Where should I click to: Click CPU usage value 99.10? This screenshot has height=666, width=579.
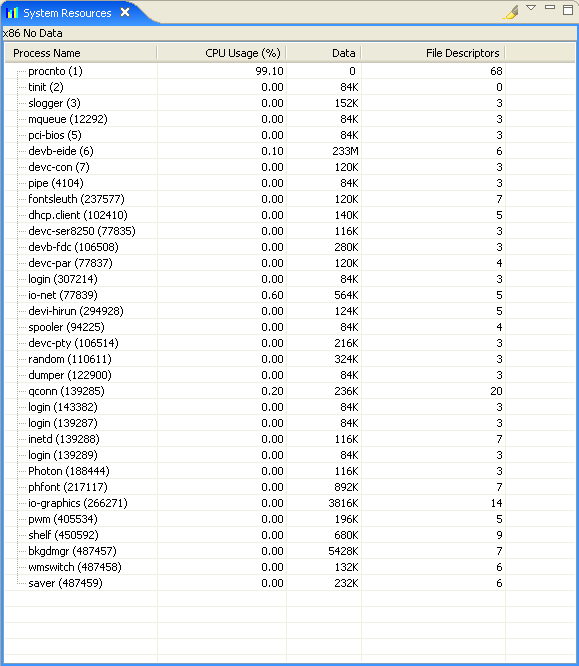point(269,71)
